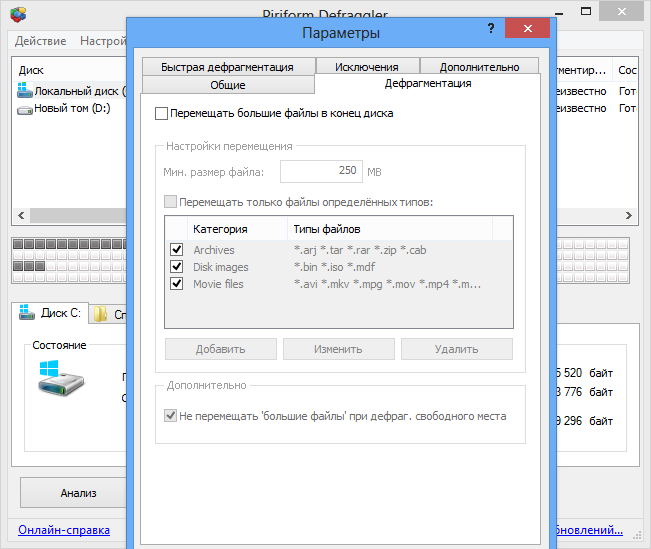Maximize the Defraggler main window
Screen dimensions: 651x549
(x=585, y=12)
